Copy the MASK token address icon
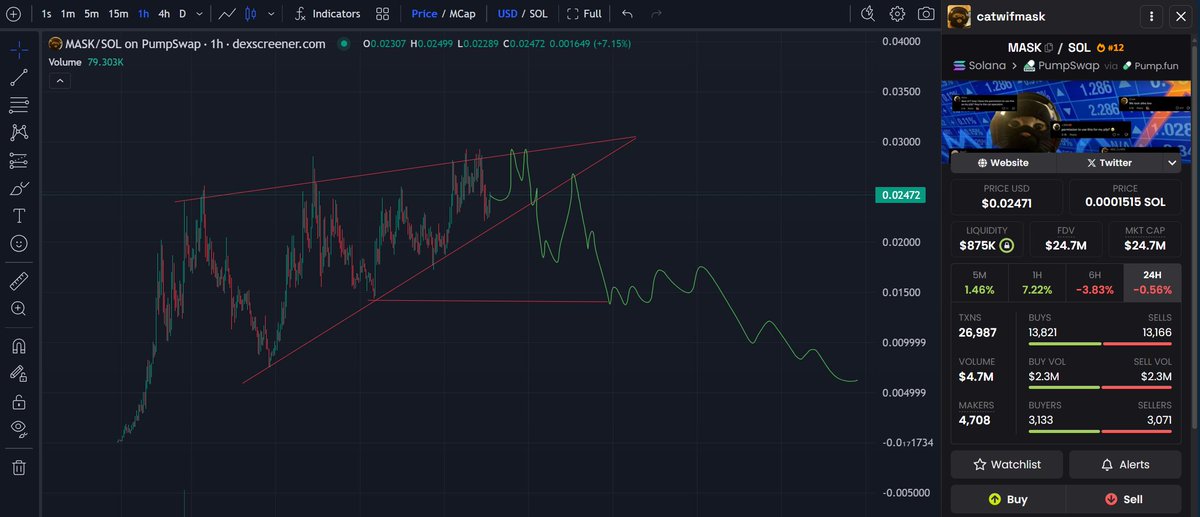The height and width of the screenshot is (517, 1200). tap(1049, 47)
